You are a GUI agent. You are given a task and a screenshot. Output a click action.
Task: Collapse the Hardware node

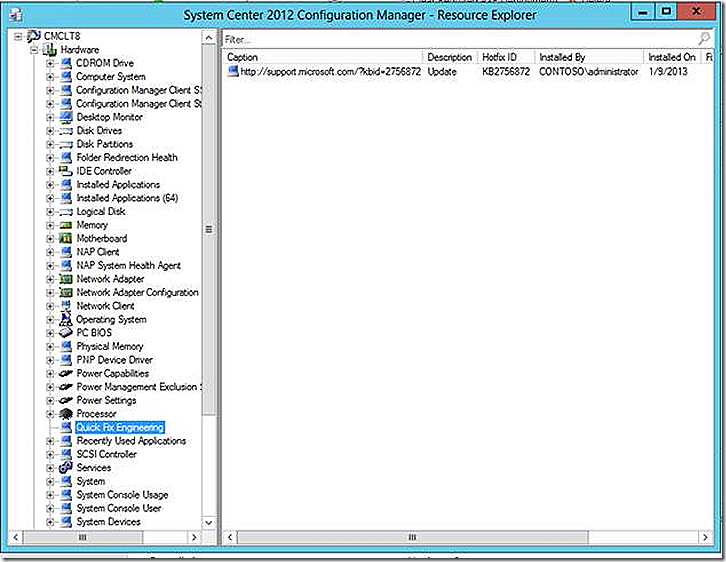pos(34,50)
